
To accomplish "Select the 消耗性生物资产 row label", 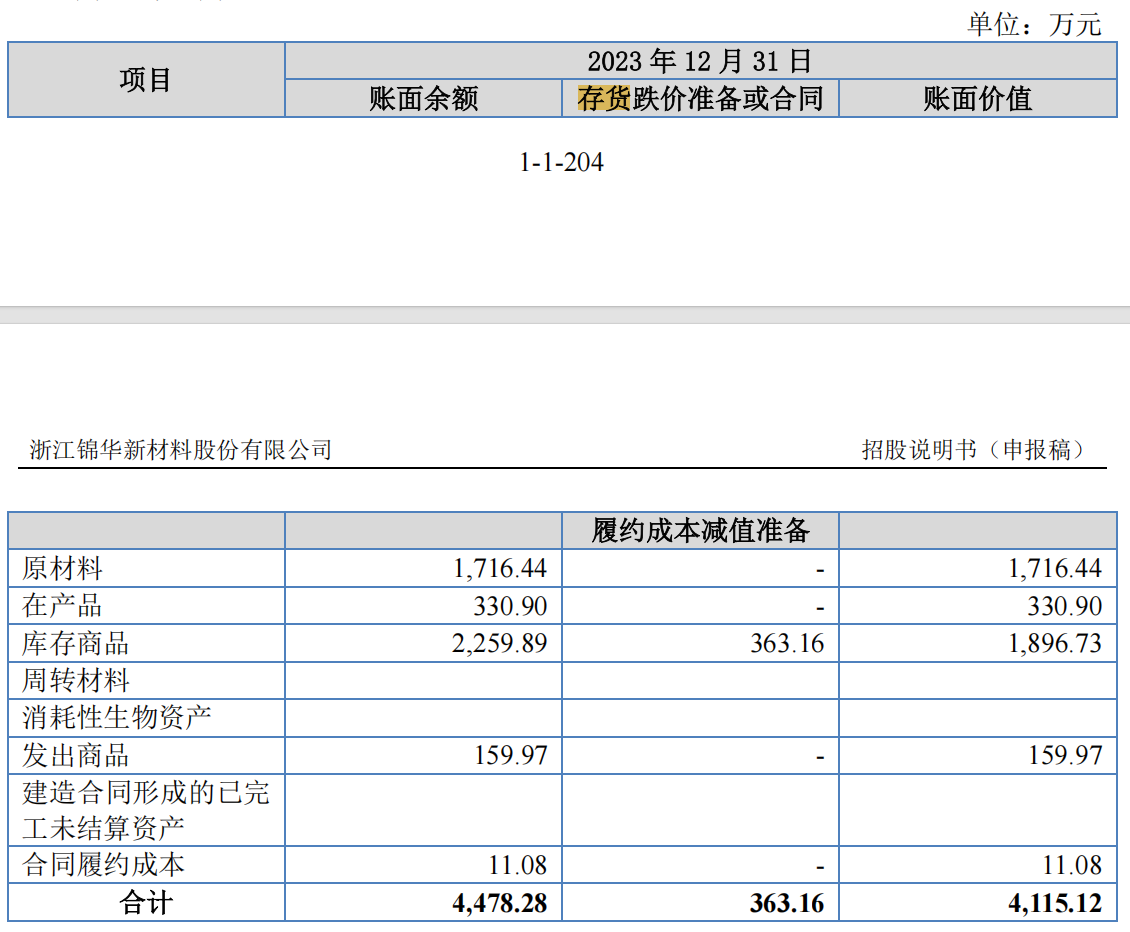I will click(117, 718).
